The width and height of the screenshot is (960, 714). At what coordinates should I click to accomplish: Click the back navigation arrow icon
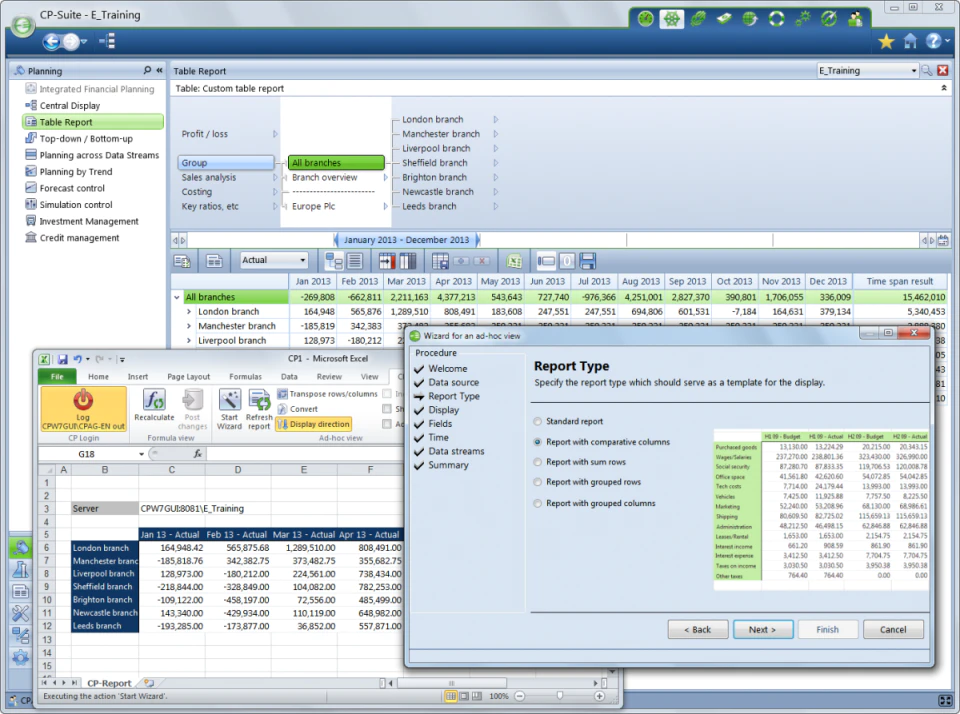pos(52,42)
